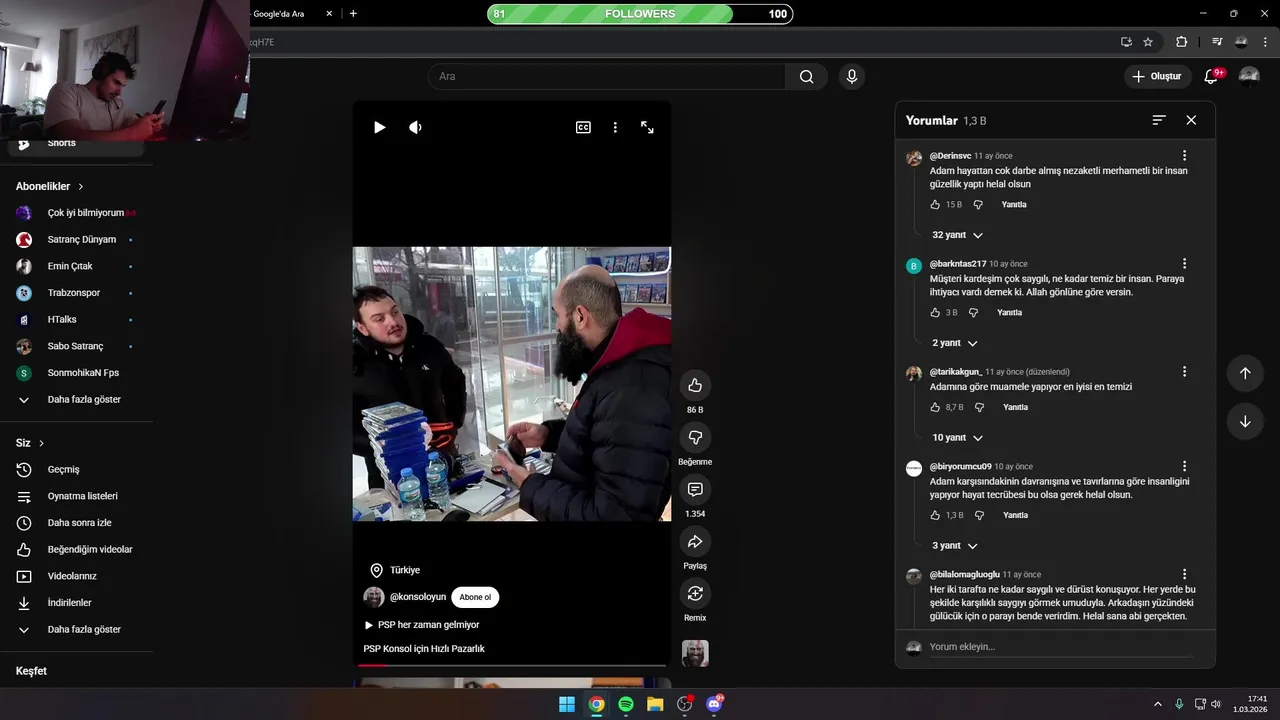Mute the Shorts video volume
1280x720 pixels.
(x=415, y=127)
